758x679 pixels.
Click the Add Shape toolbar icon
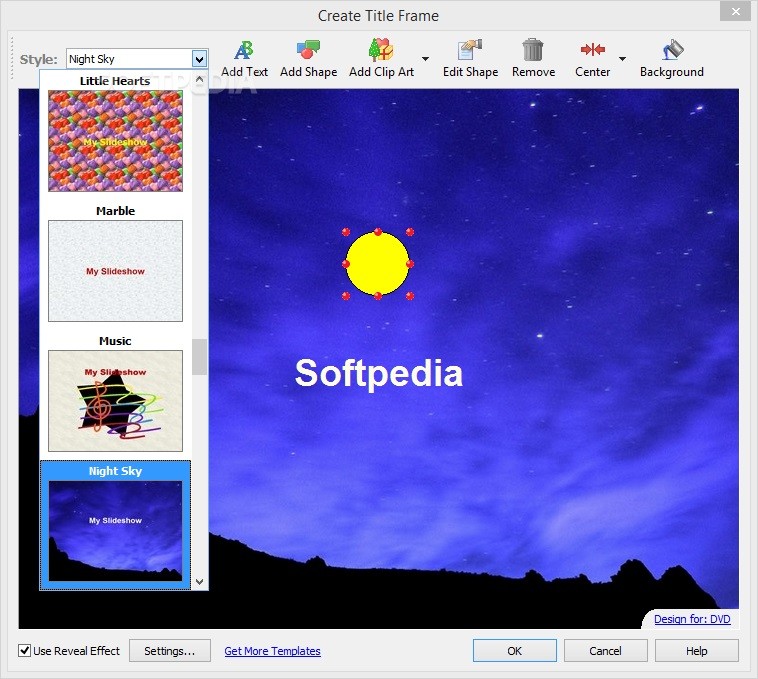[308, 50]
